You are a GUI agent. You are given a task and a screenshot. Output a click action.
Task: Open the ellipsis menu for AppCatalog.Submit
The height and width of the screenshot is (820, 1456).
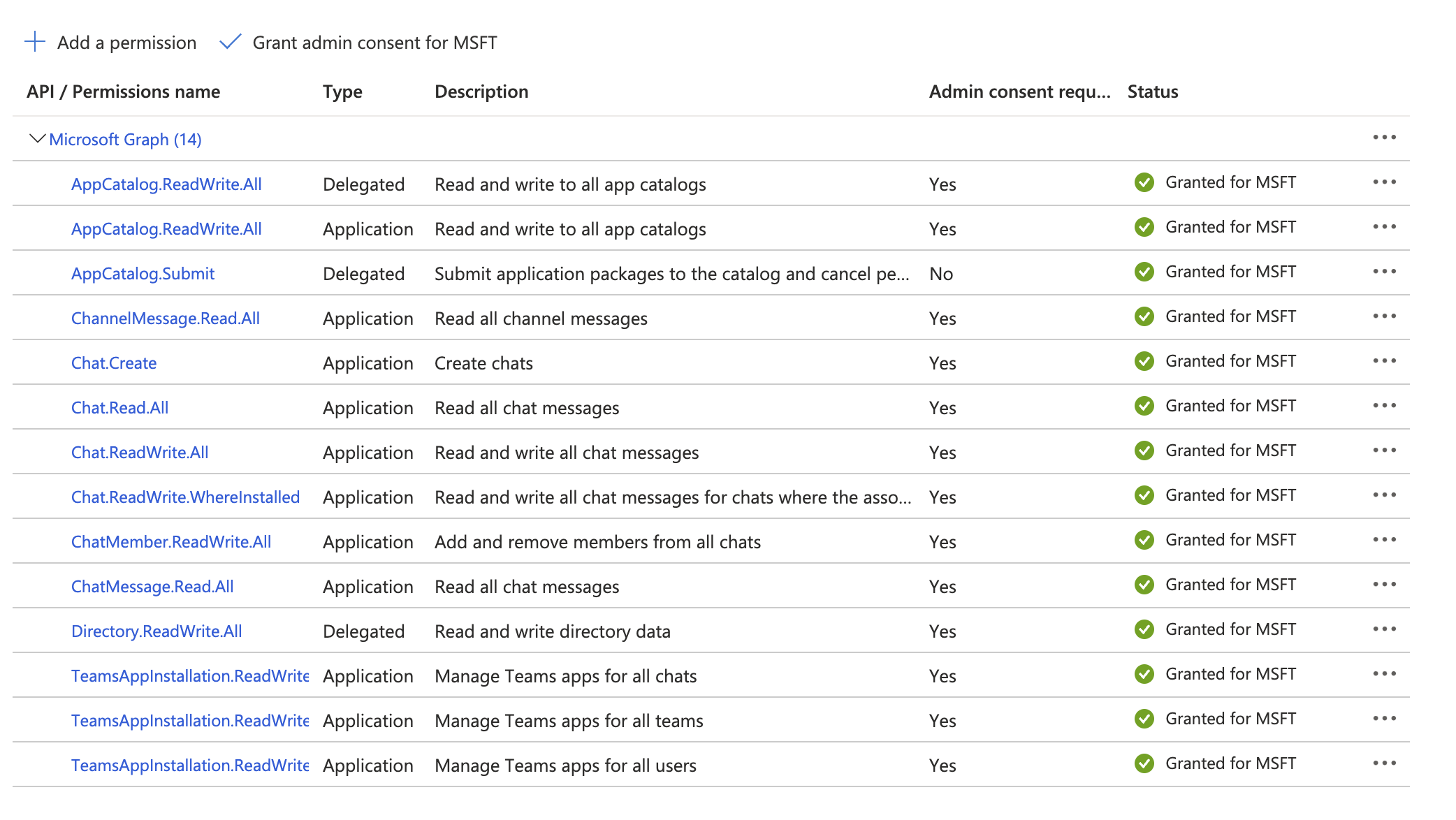[1384, 272]
